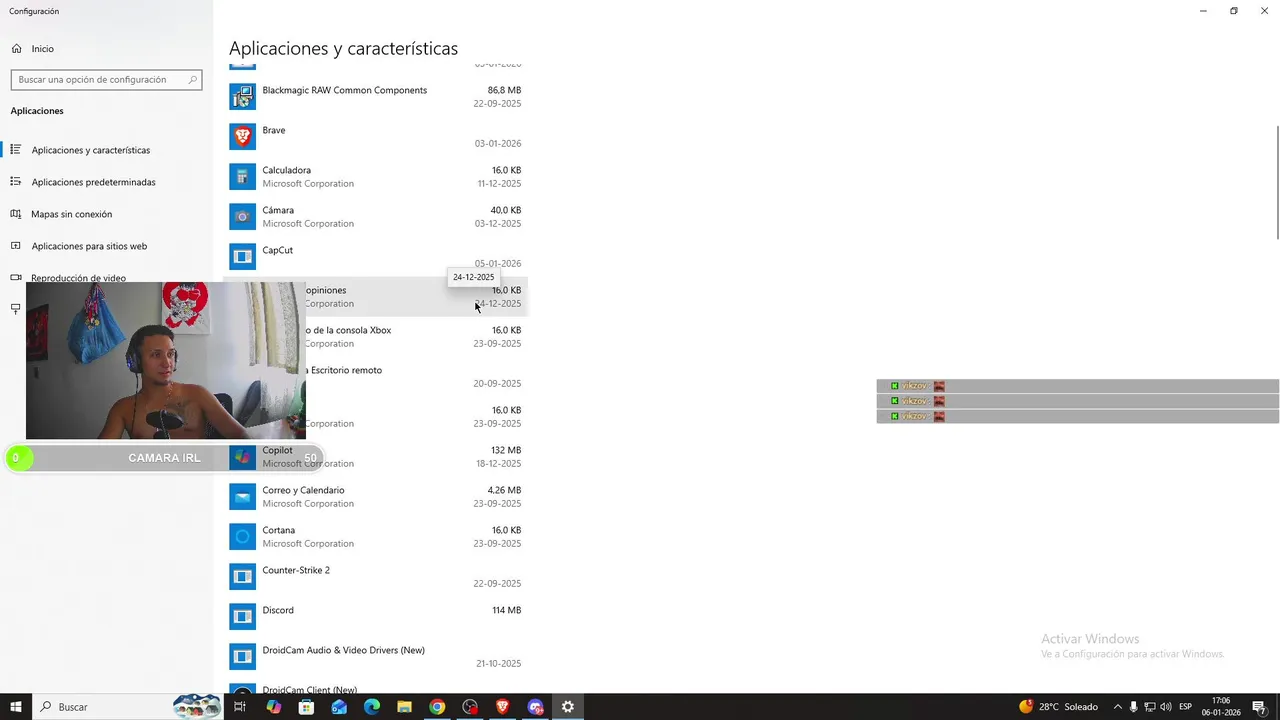Click the Cámara app icon

242,217
